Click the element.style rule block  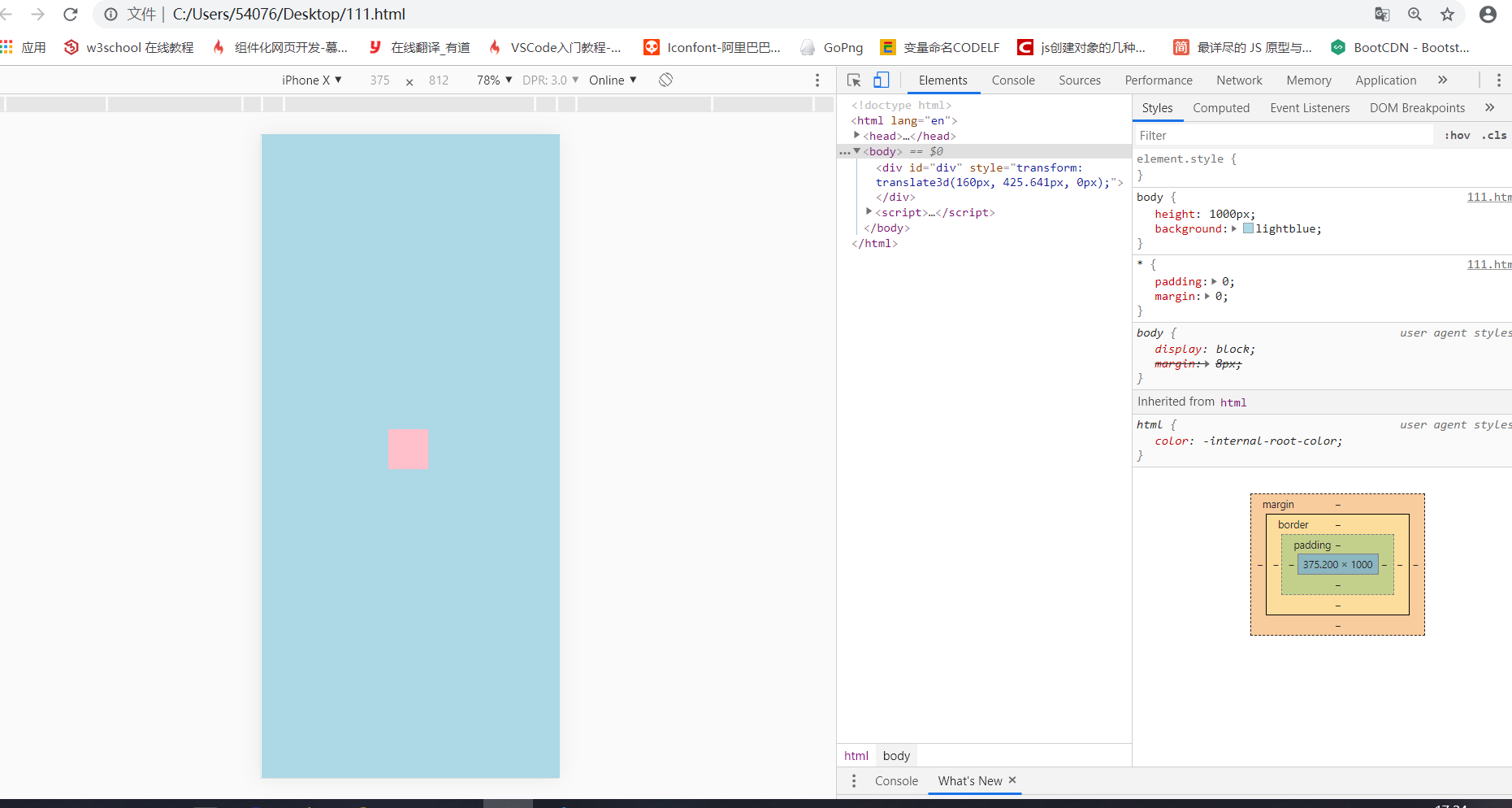(1322, 167)
